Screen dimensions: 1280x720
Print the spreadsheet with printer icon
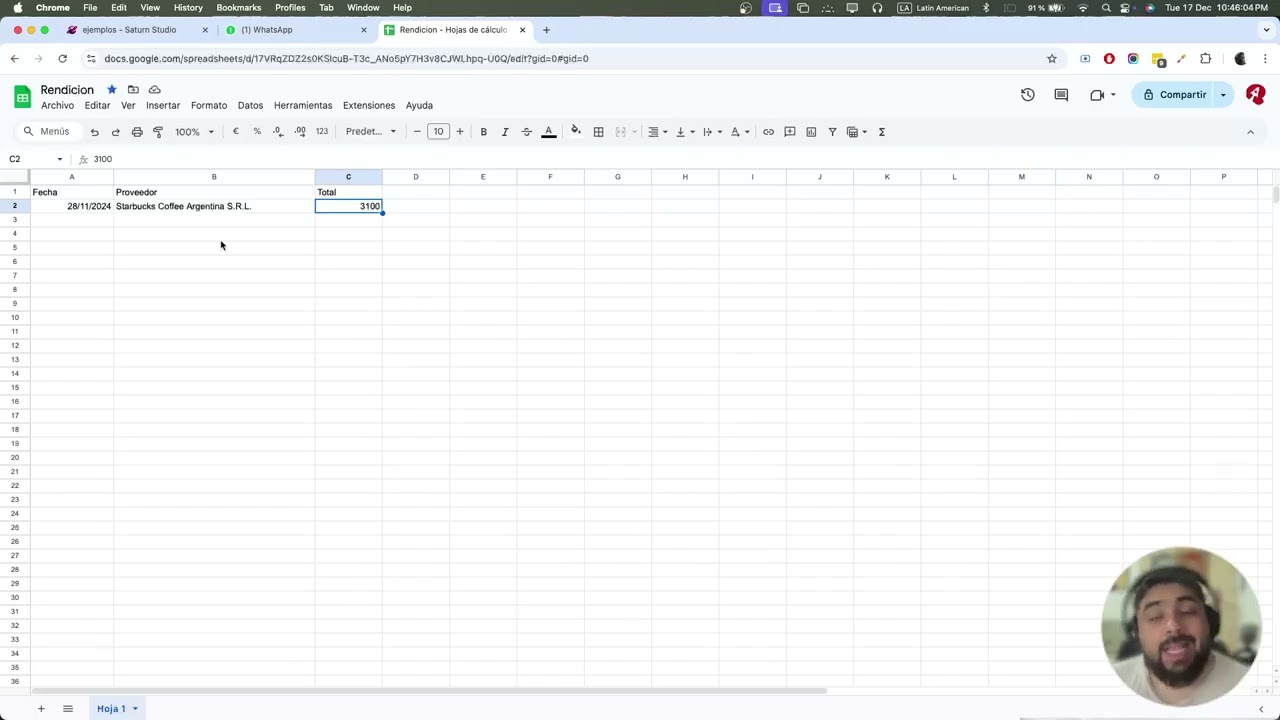tap(137, 132)
